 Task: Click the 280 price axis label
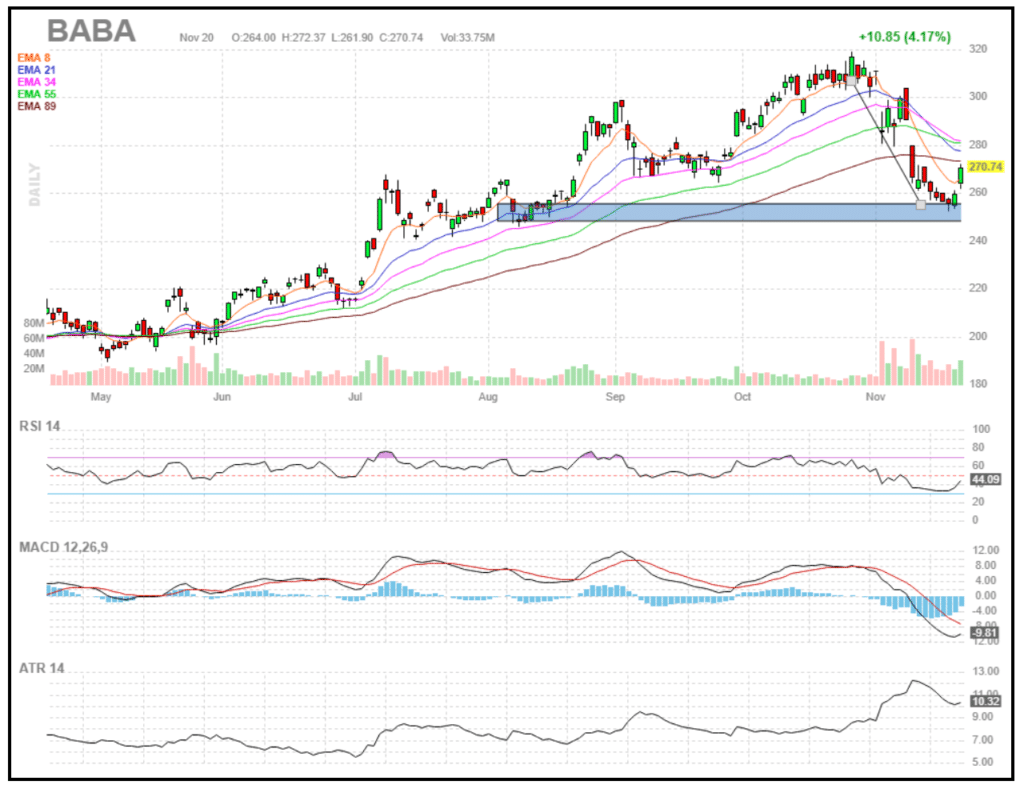point(978,145)
